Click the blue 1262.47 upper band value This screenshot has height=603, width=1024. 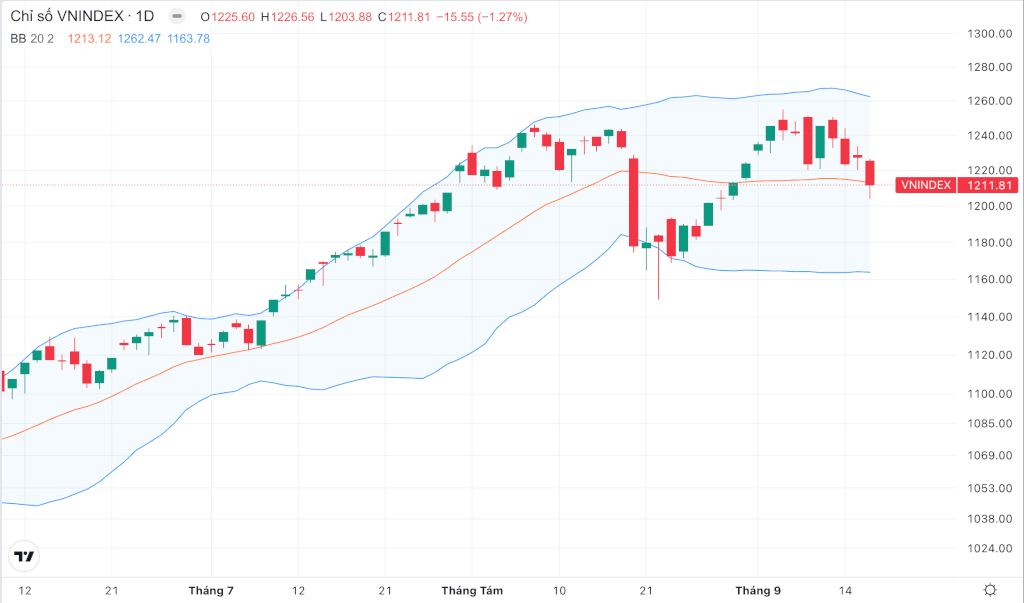coord(139,39)
